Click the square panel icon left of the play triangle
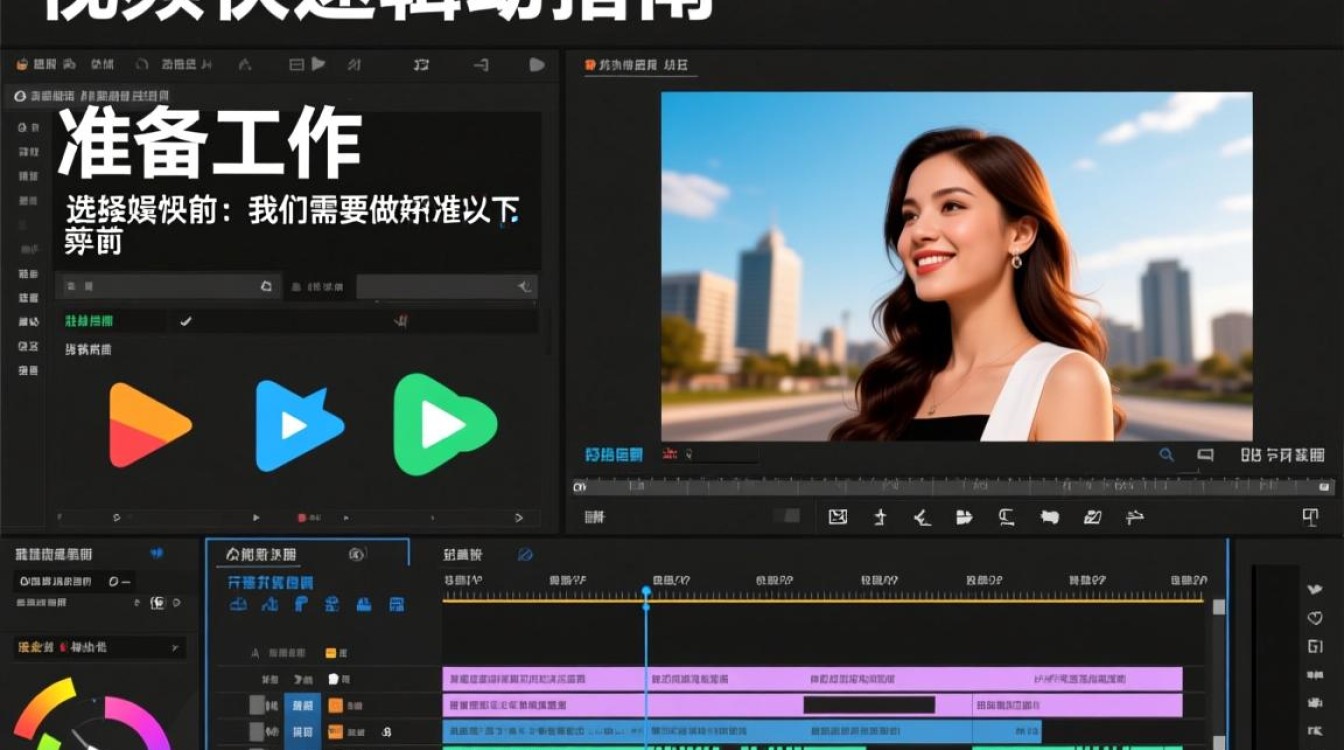Viewport: 1344px width, 750px height. 296,65
